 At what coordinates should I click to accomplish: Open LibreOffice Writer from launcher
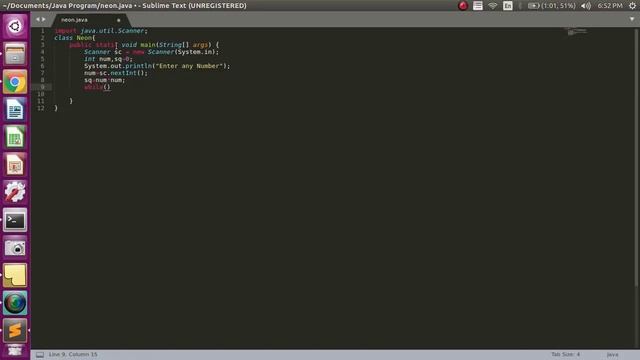click(x=15, y=109)
